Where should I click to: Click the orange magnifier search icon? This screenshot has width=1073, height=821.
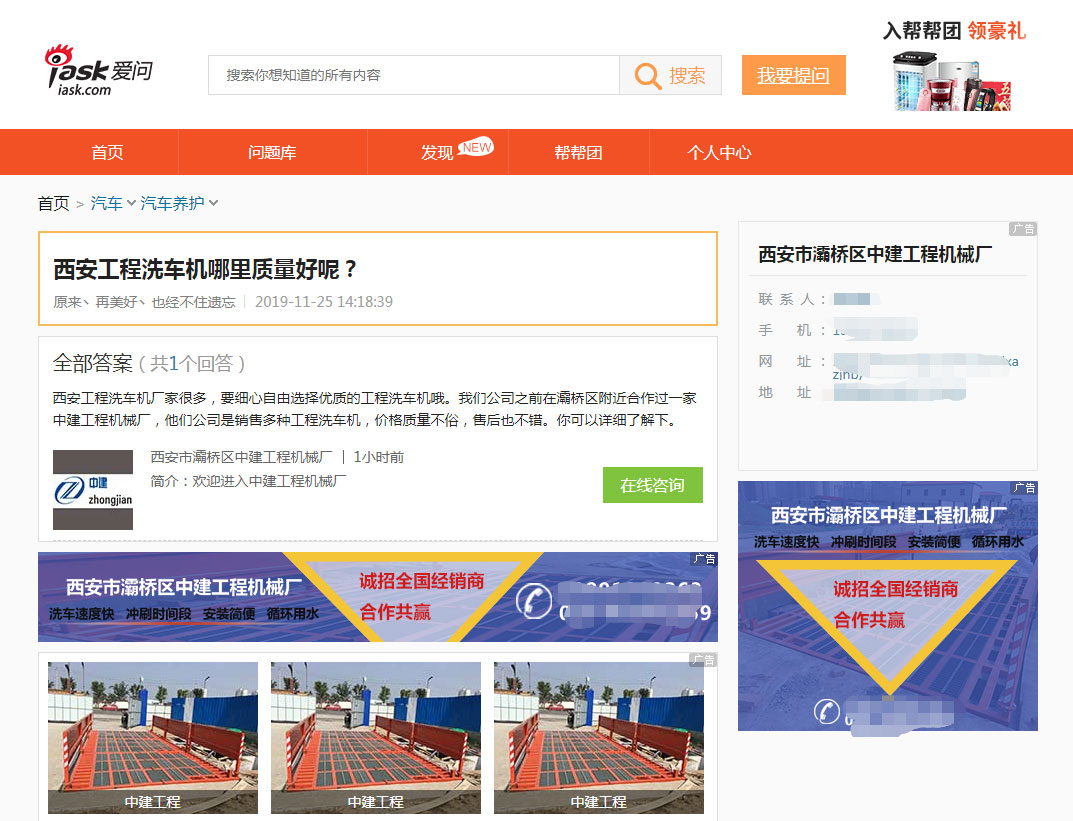coord(647,76)
